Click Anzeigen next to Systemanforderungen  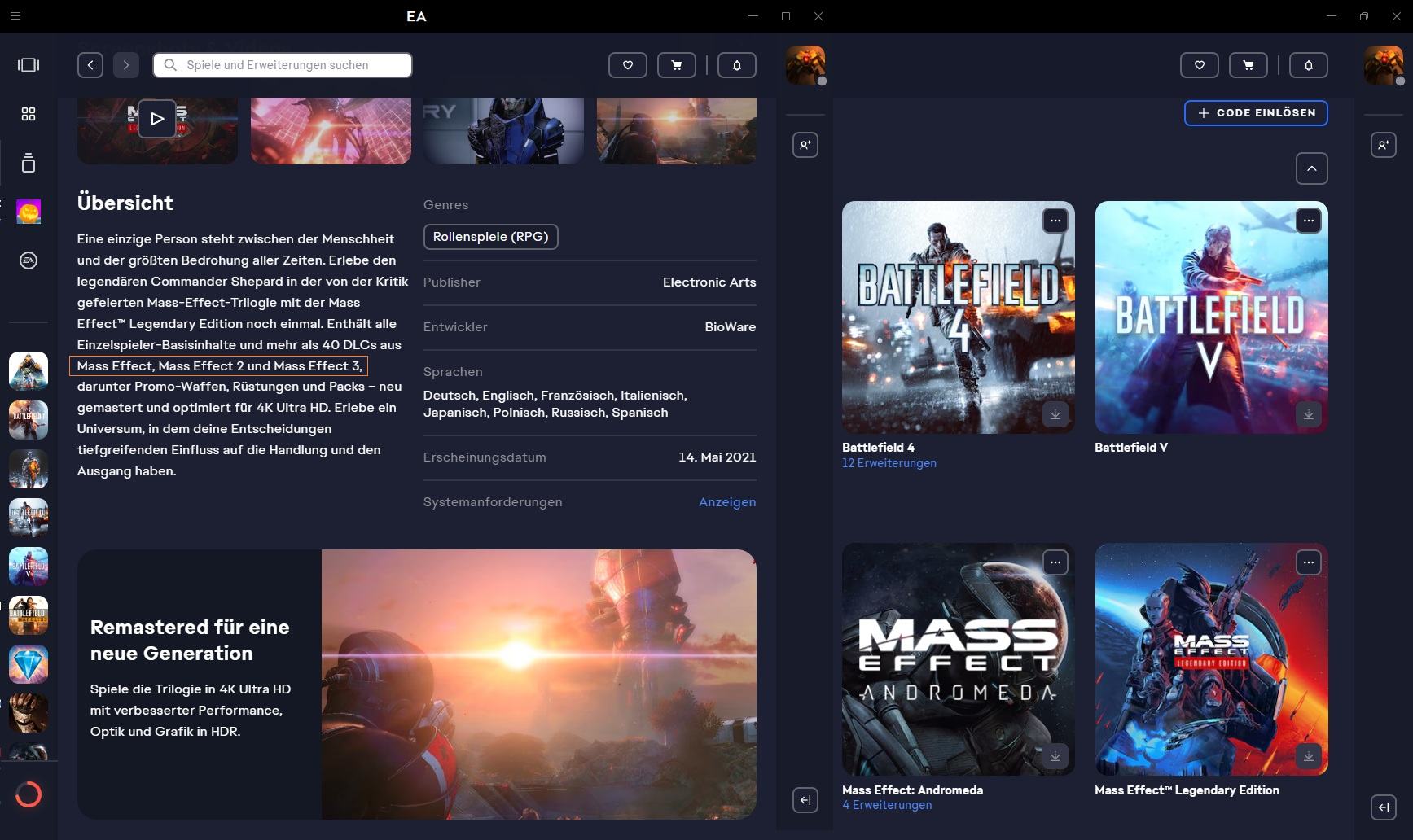tap(727, 502)
